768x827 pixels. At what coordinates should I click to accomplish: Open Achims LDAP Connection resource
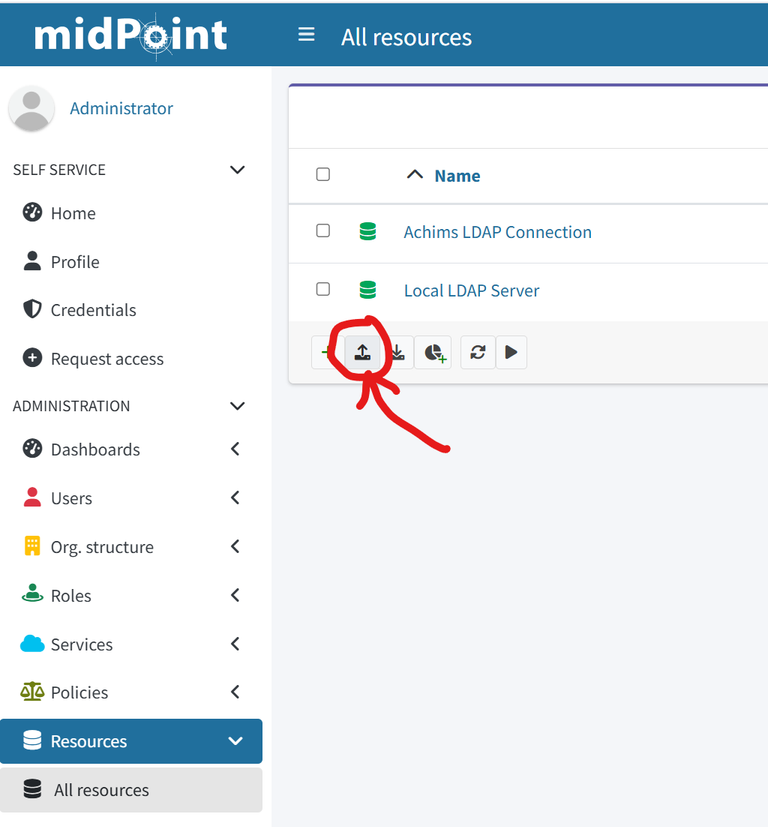click(497, 232)
